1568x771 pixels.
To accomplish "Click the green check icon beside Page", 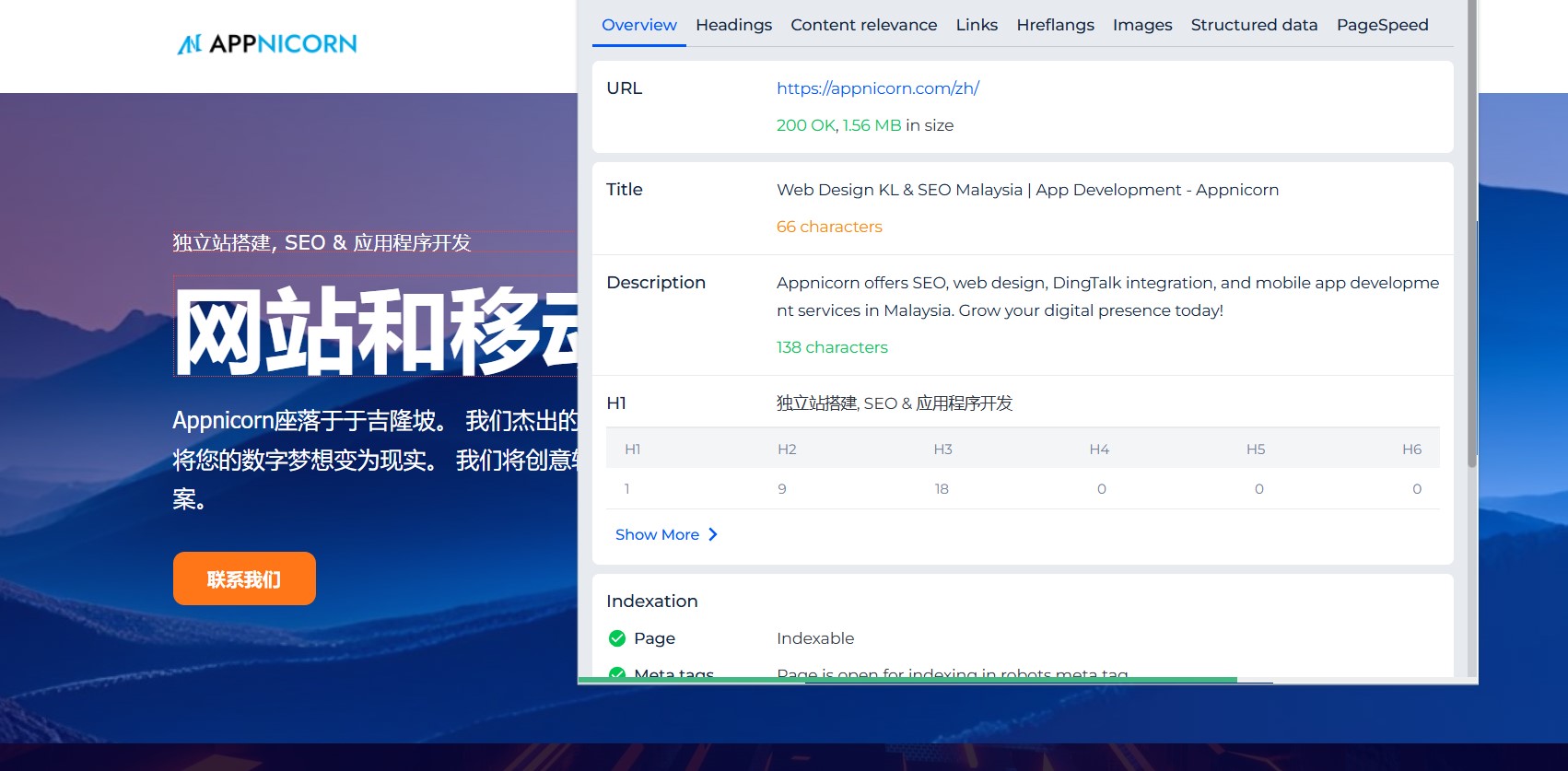I will [x=617, y=638].
